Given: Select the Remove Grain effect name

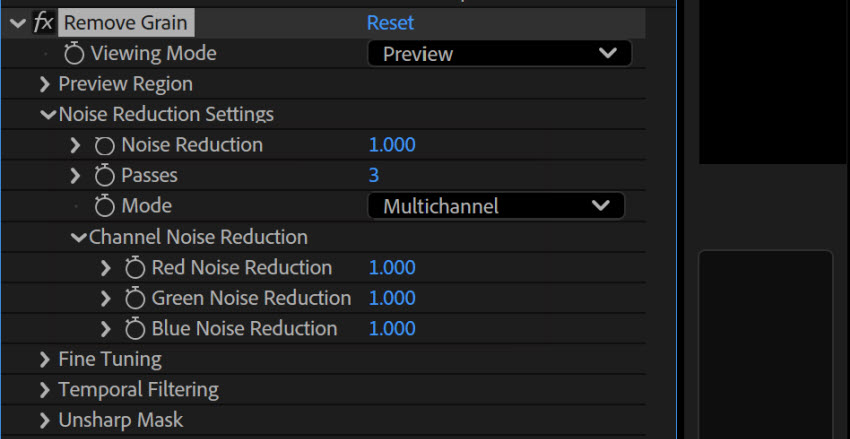Looking at the screenshot, I should pos(126,23).
